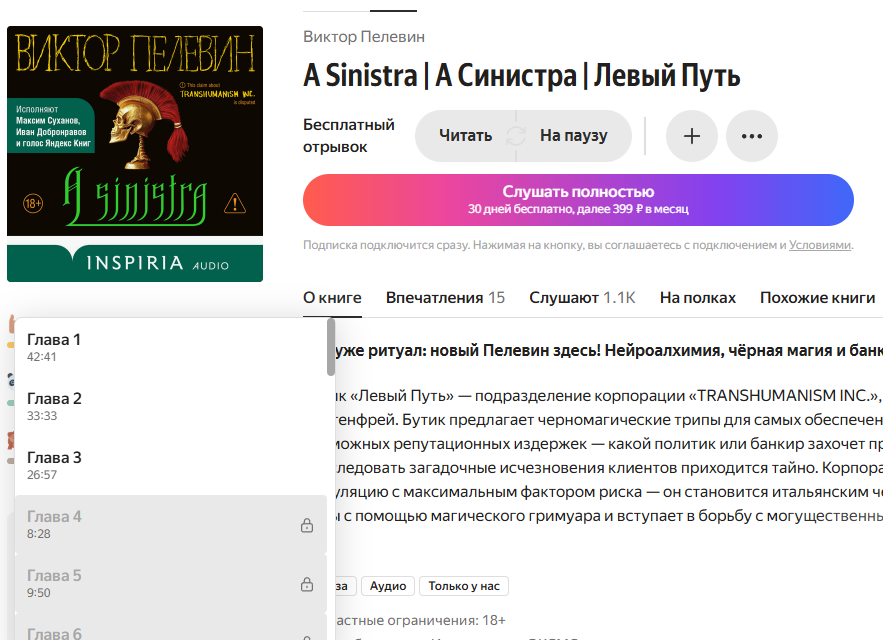Click the plus add-to-shelf icon
The height and width of the screenshot is (640, 883).
click(692, 136)
